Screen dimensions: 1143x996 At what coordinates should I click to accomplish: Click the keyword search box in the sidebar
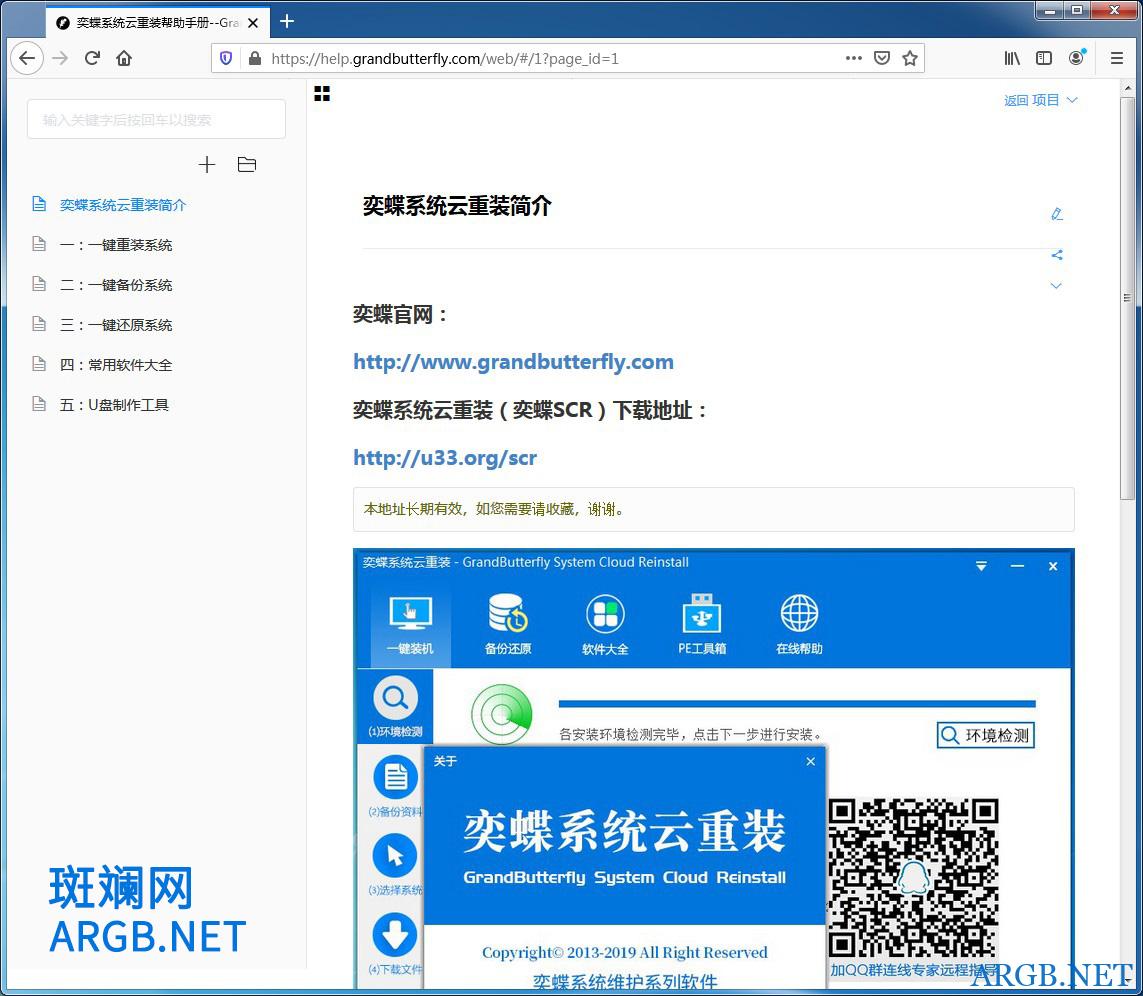(156, 119)
